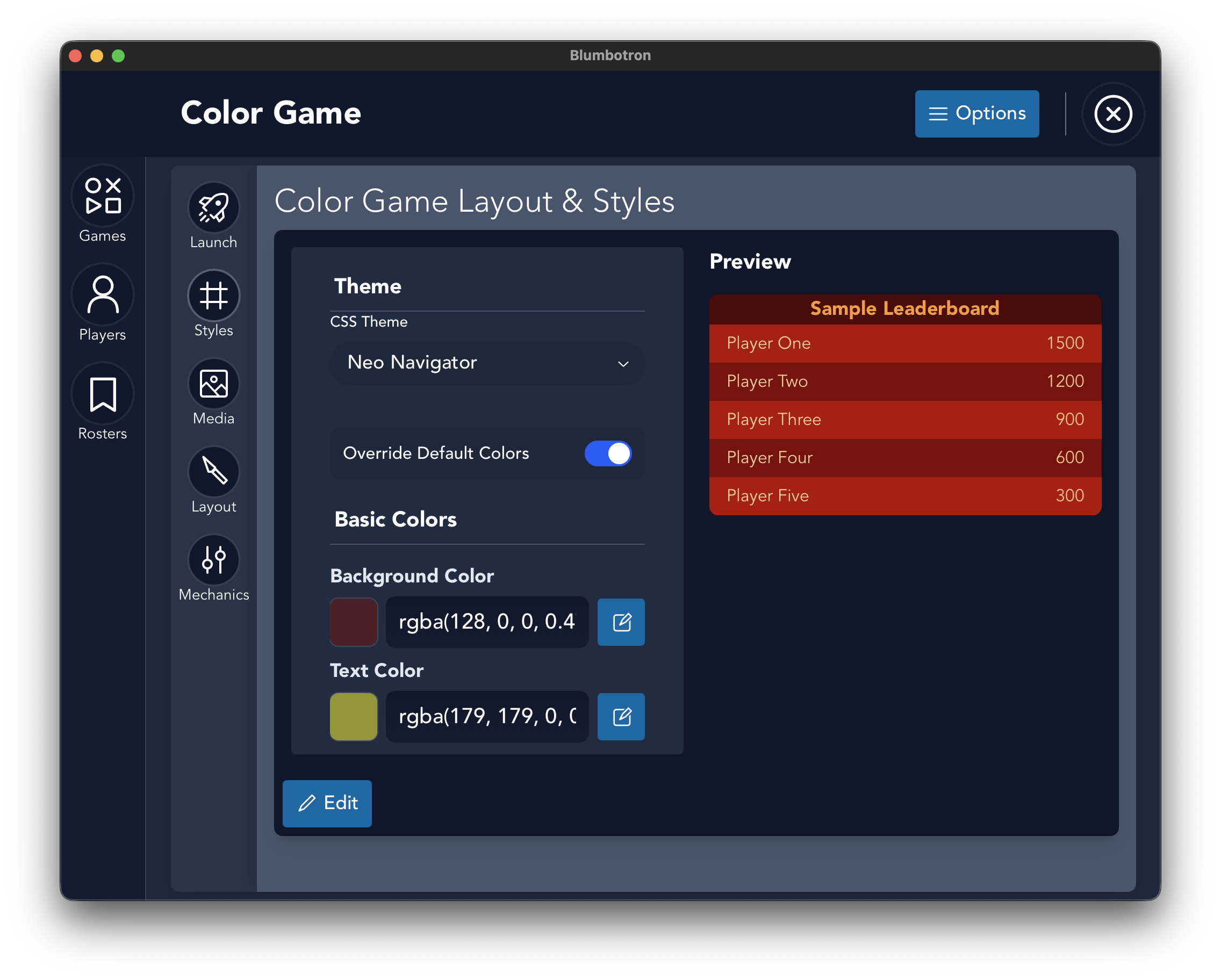Edit the Text Color value
This screenshot has height=980, width=1221.
pos(621,717)
